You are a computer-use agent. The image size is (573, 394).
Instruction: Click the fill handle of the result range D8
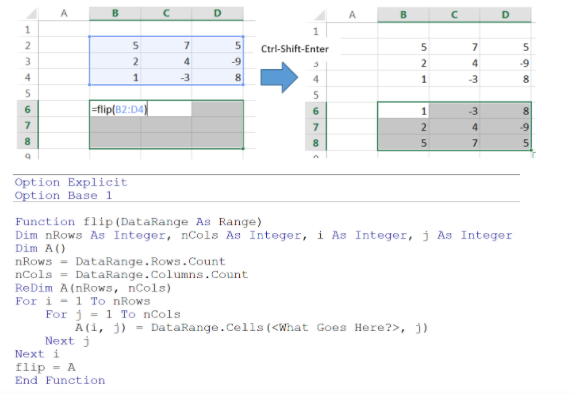(x=531, y=150)
